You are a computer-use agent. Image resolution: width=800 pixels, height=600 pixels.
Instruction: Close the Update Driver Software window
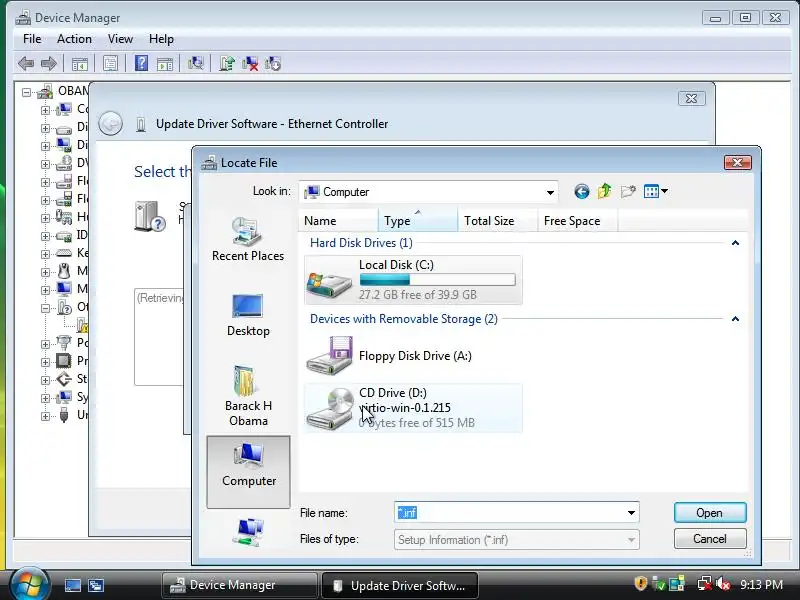click(691, 98)
